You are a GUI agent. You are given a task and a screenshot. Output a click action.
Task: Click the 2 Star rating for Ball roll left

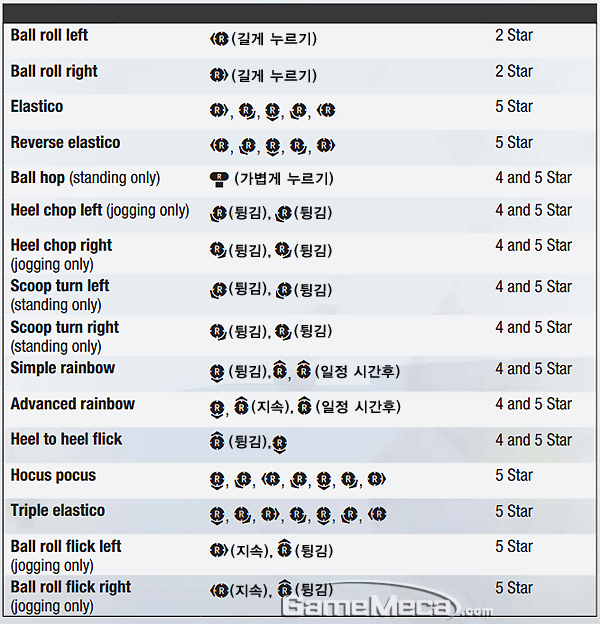click(514, 35)
